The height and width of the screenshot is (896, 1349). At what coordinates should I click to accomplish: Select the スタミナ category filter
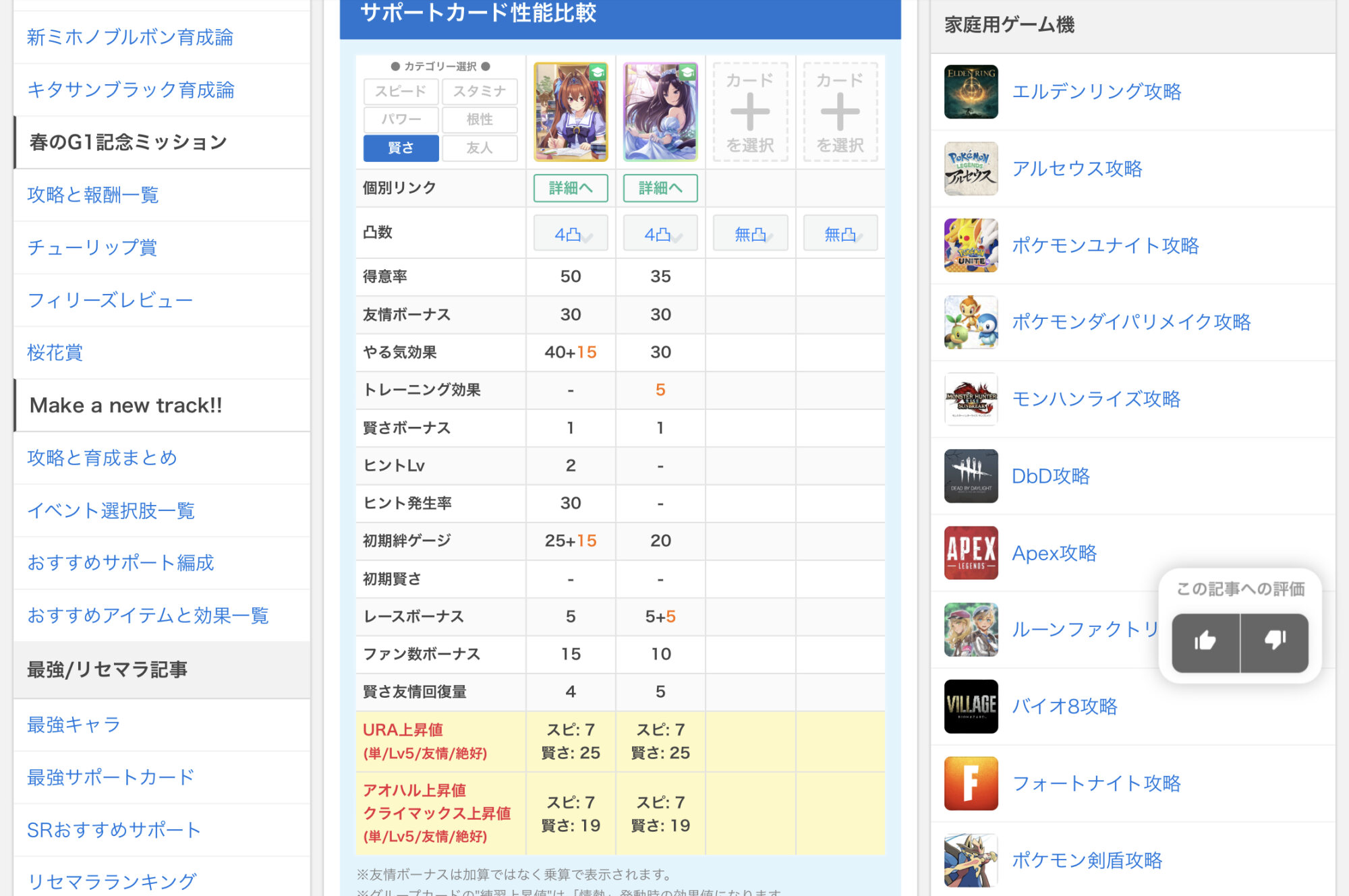480,91
